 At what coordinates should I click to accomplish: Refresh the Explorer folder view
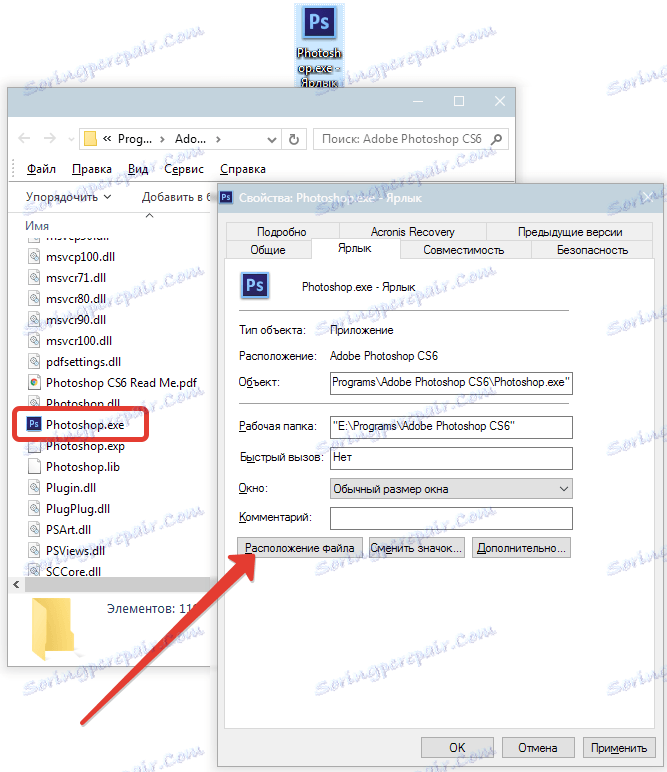coord(294,139)
